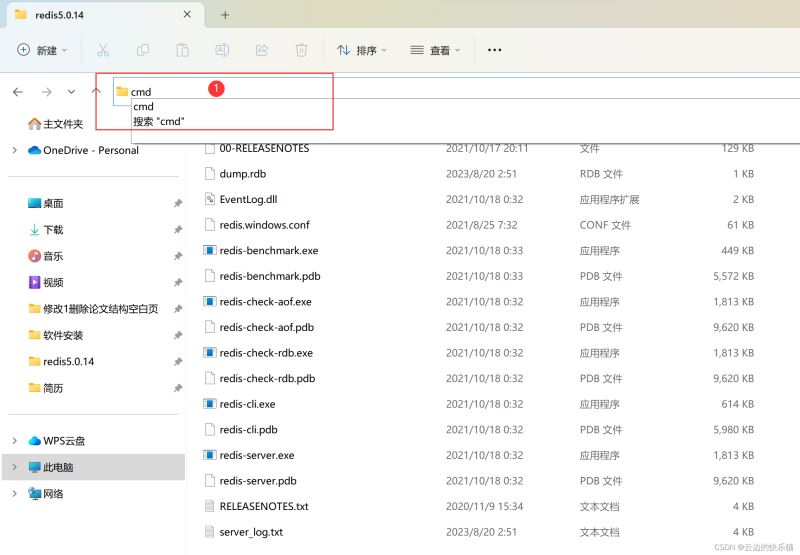Open the three-dots more options menu

point(494,50)
